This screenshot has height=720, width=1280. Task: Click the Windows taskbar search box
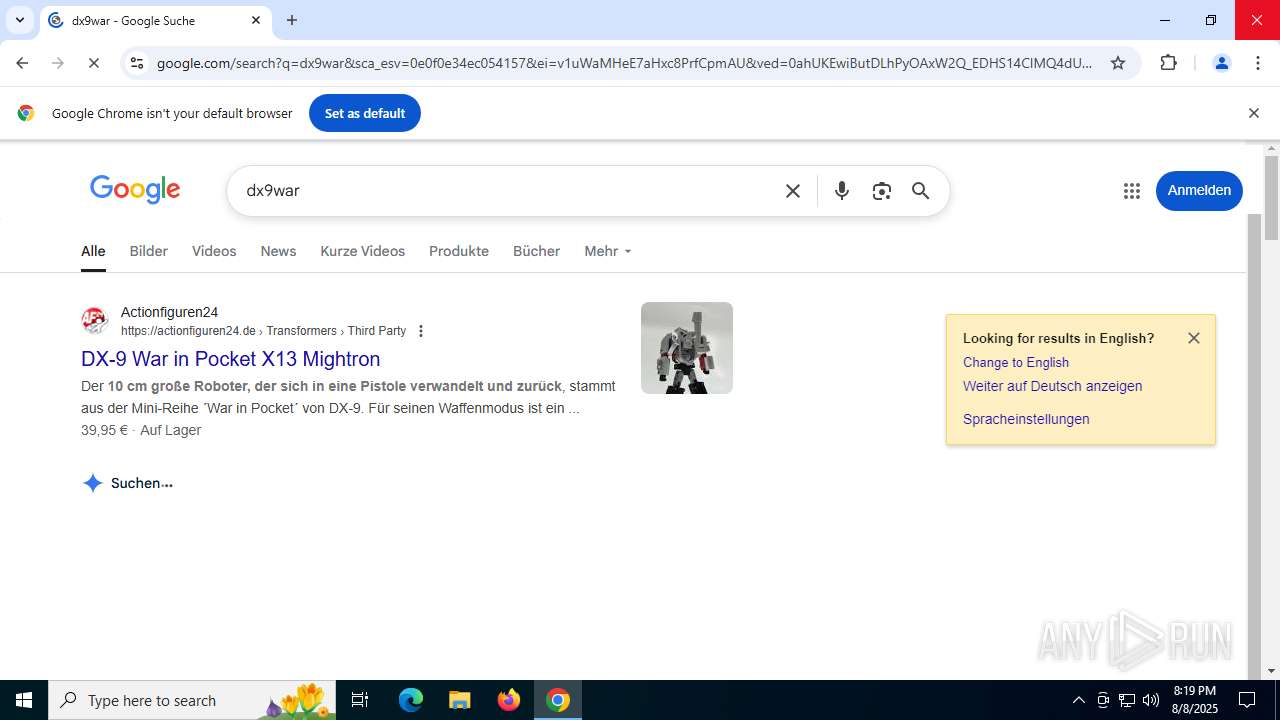click(194, 700)
